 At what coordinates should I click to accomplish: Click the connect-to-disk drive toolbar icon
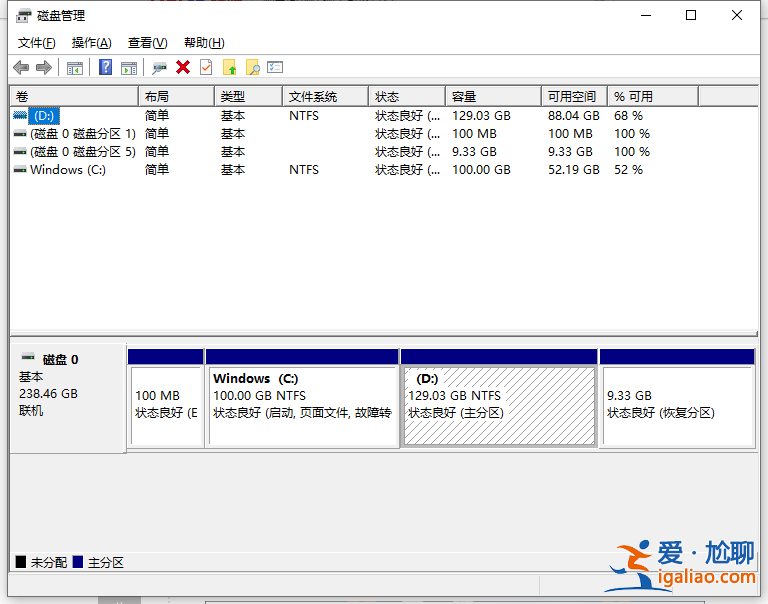click(159, 67)
